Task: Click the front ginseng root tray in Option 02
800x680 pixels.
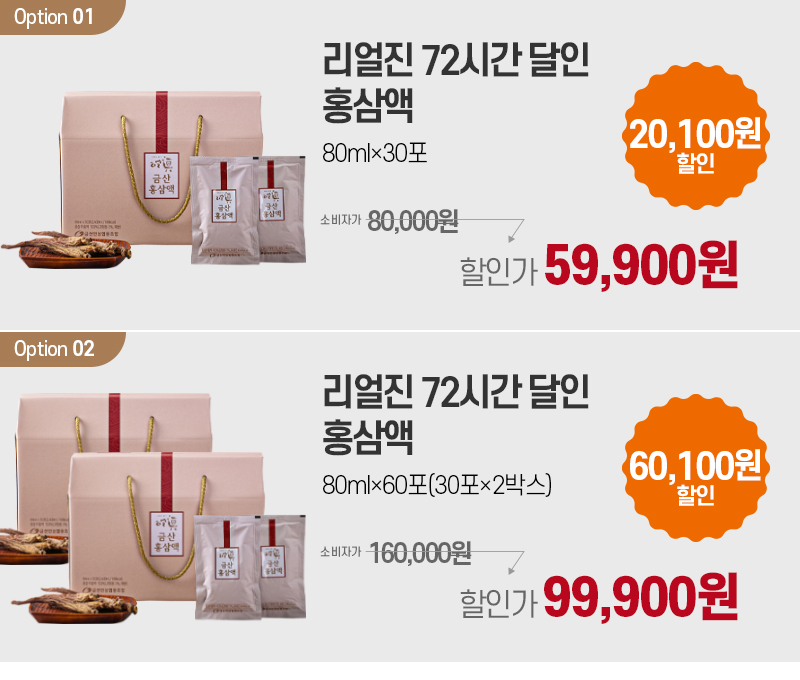Action: point(77,605)
